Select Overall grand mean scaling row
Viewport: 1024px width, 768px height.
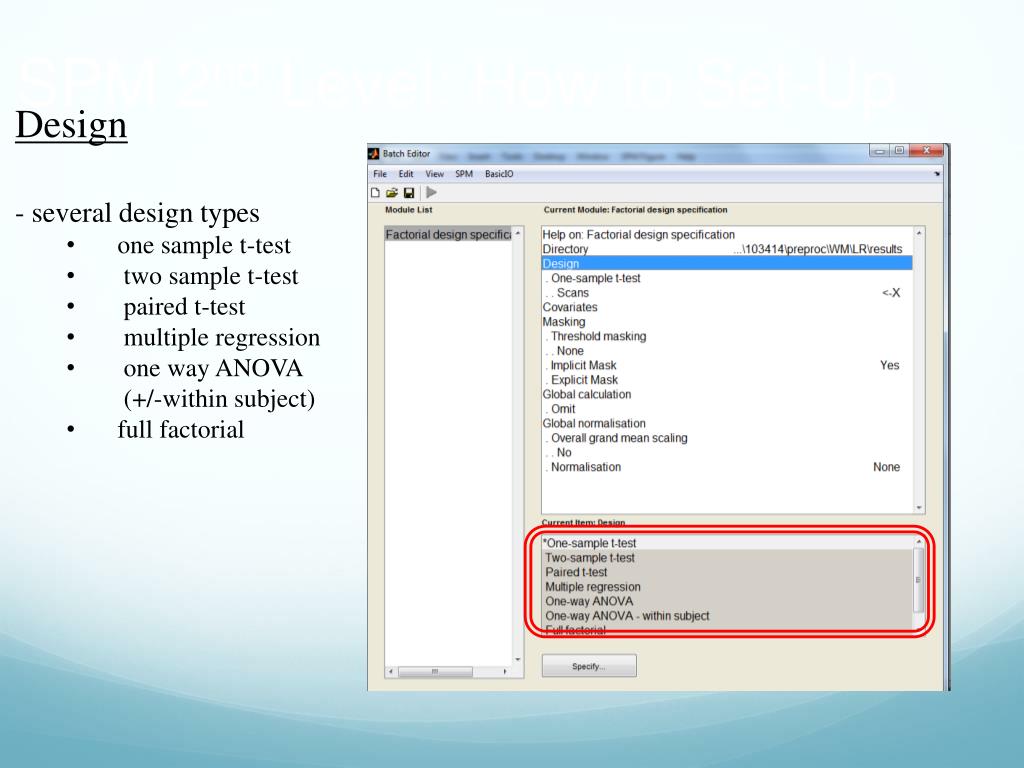click(x=727, y=438)
